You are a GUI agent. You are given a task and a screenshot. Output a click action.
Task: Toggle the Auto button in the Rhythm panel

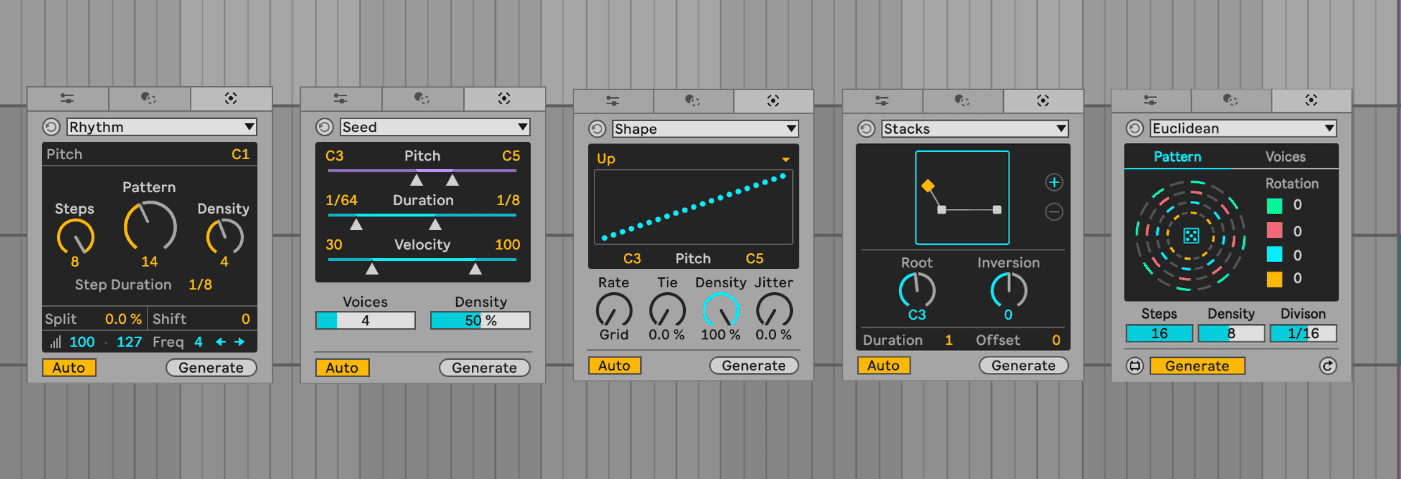click(69, 367)
